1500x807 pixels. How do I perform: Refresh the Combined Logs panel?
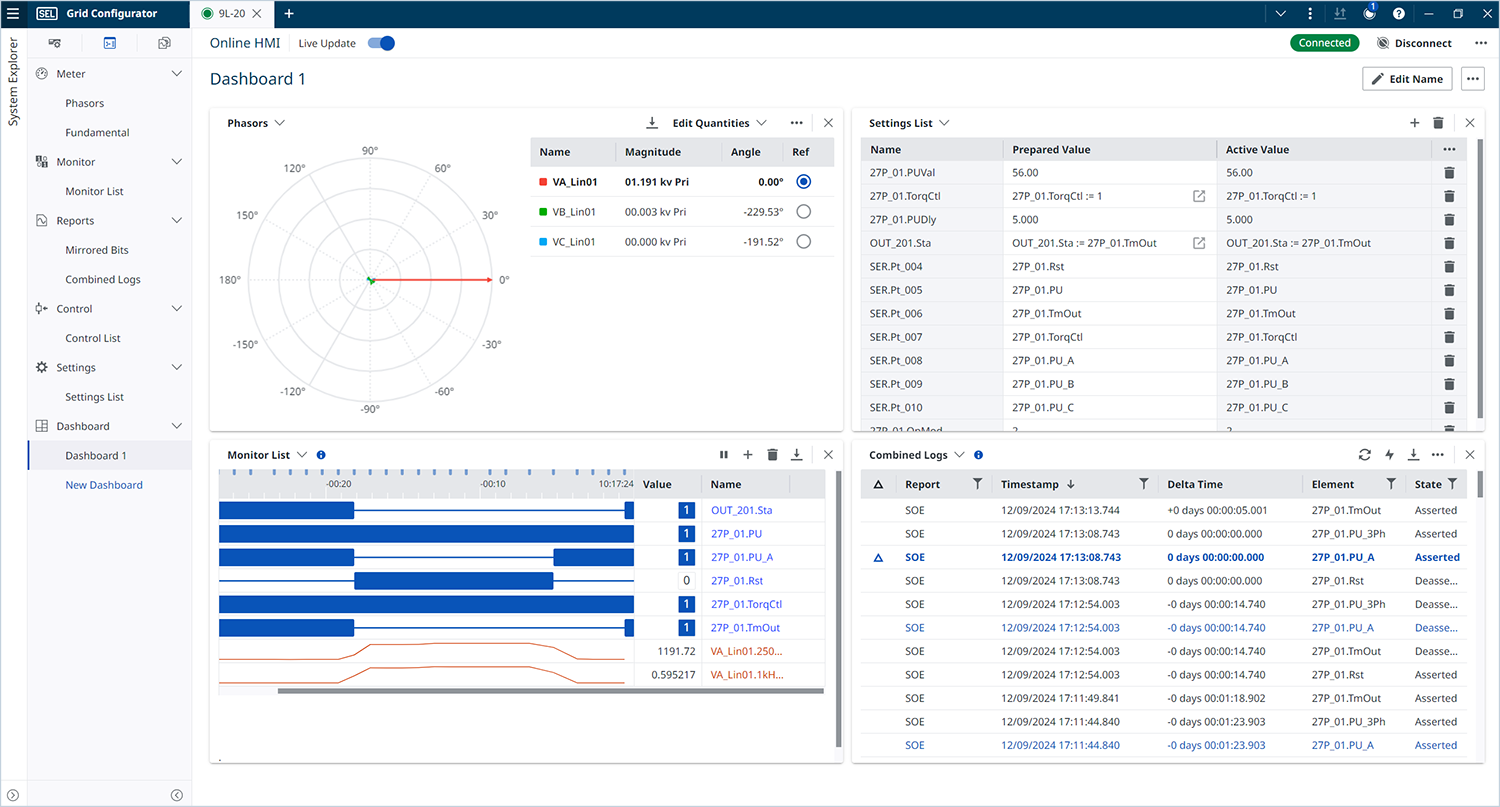pyautogui.click(x=1365, y=455)
